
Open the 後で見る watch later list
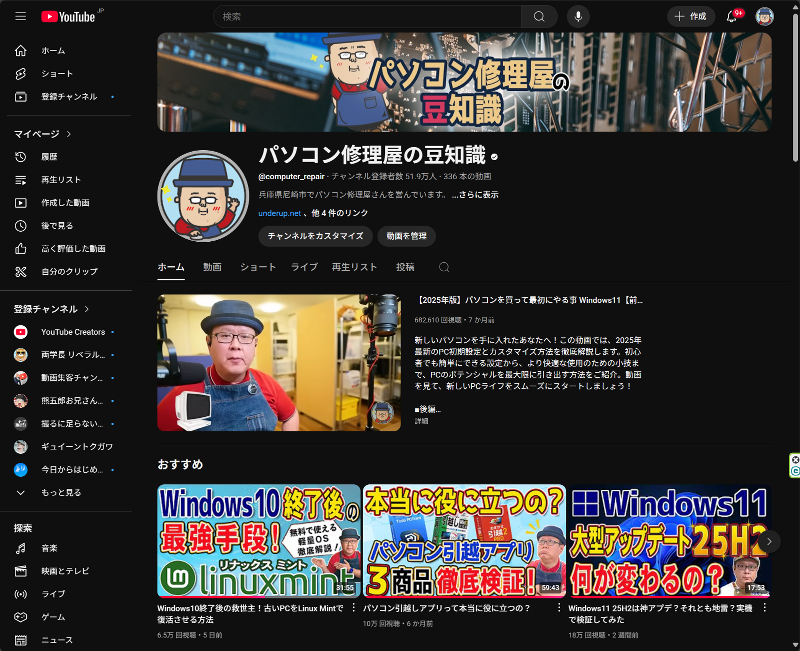[53, 225]
